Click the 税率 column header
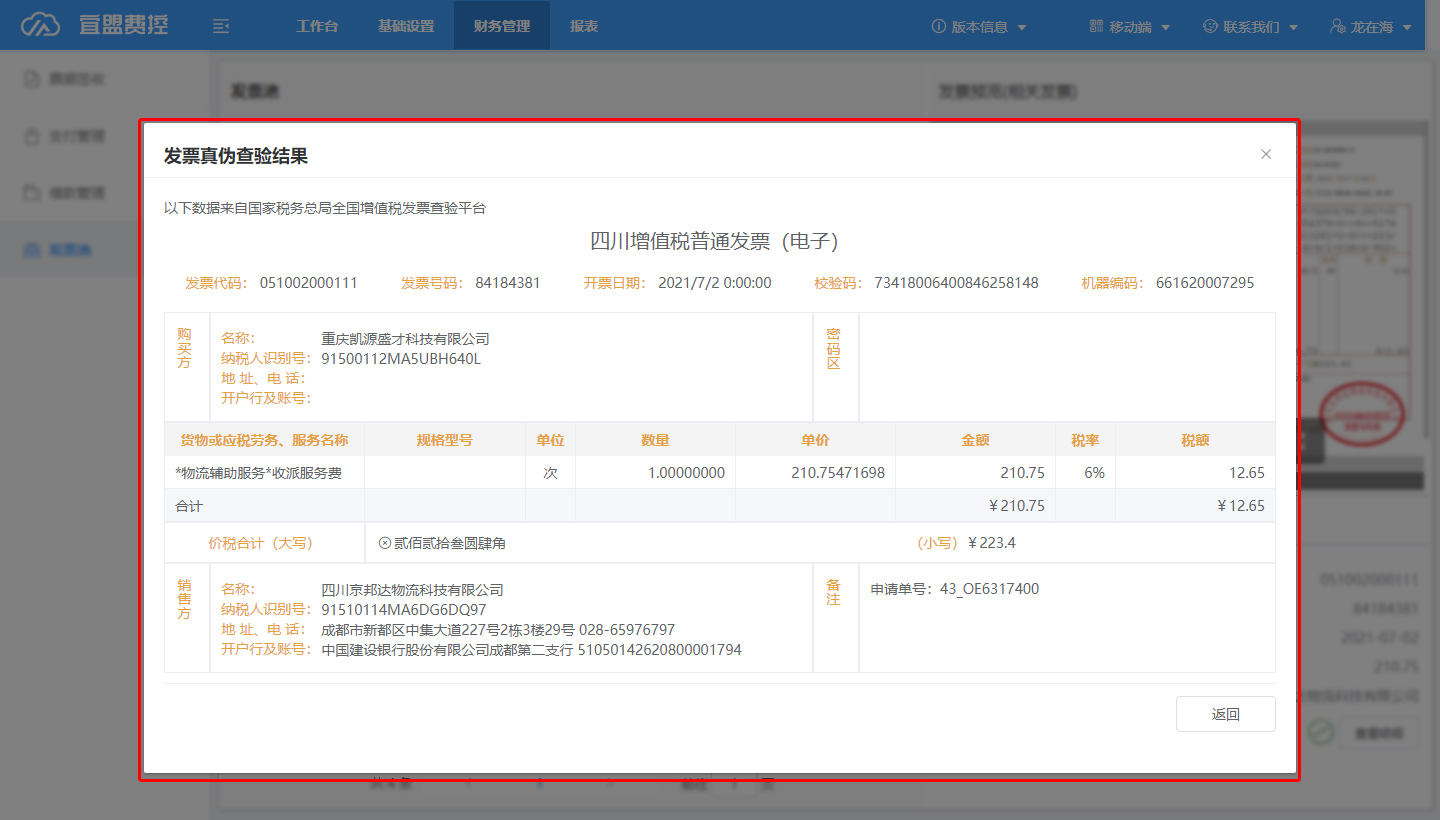 [1085, 440]
